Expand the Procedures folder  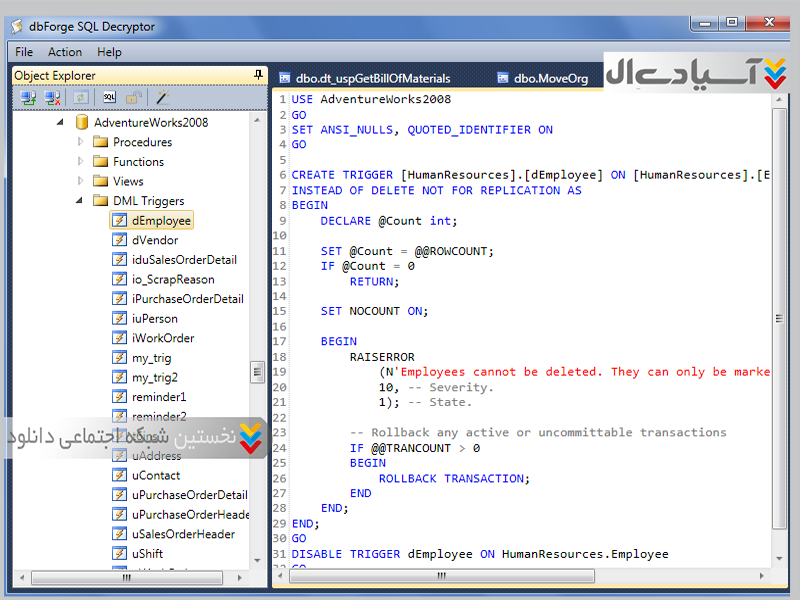pyautogui.click(x=81, y=142)
